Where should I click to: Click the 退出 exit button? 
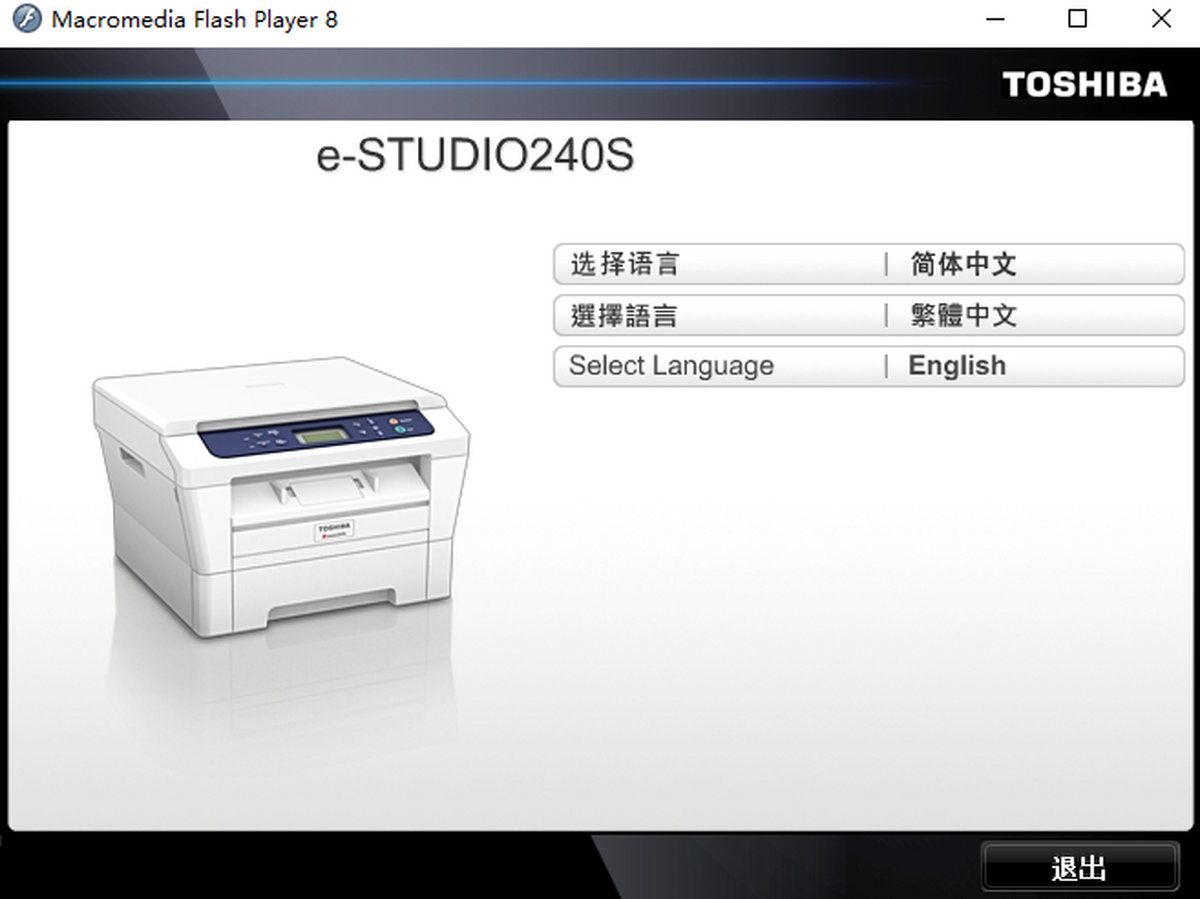click(1080, 867)
